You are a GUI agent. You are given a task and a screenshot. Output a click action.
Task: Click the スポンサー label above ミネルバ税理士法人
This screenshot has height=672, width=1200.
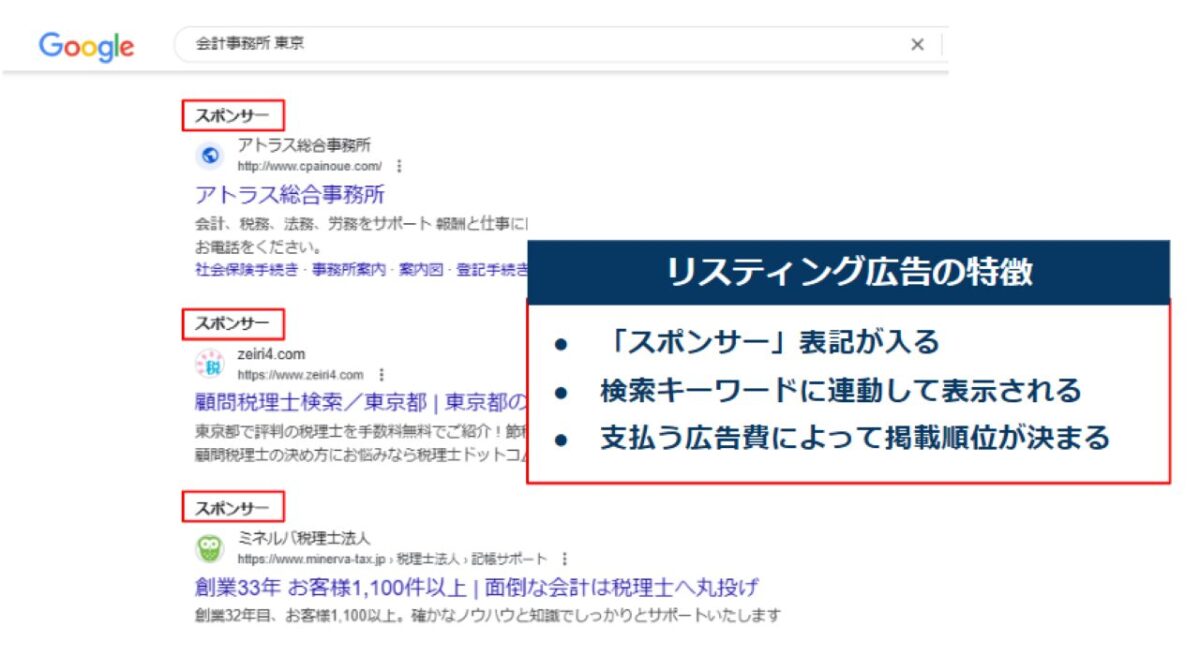pos(232,506)
